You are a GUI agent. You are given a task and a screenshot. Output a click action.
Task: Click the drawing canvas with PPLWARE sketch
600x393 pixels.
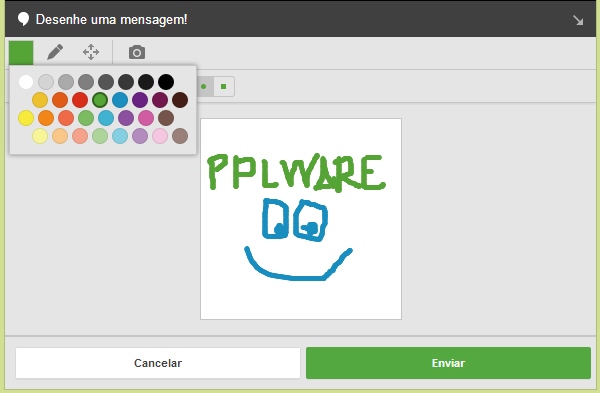(301, 219)
